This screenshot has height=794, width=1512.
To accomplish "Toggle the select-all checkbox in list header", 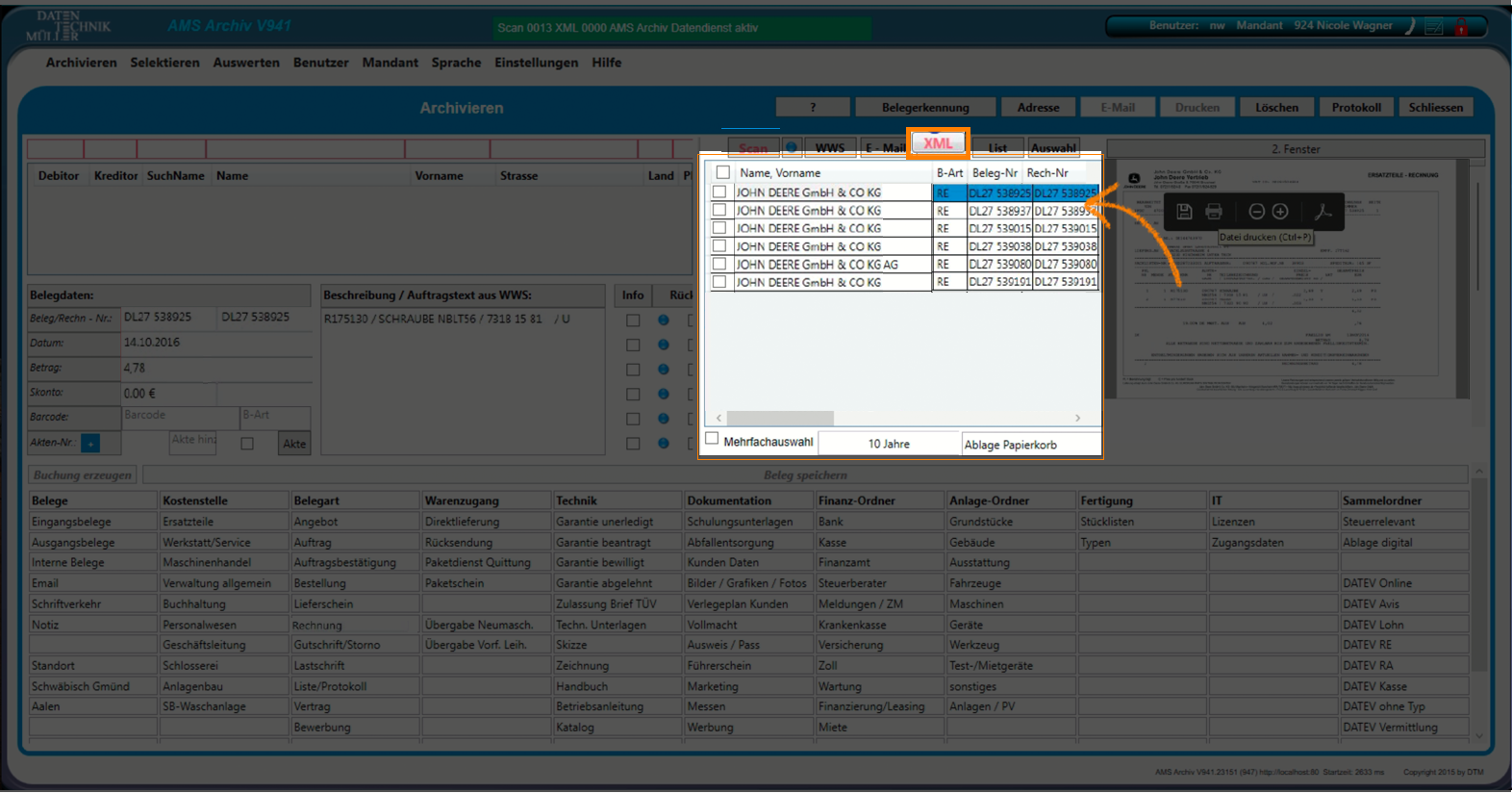I will pyautogui.click(x=722, y=173).
